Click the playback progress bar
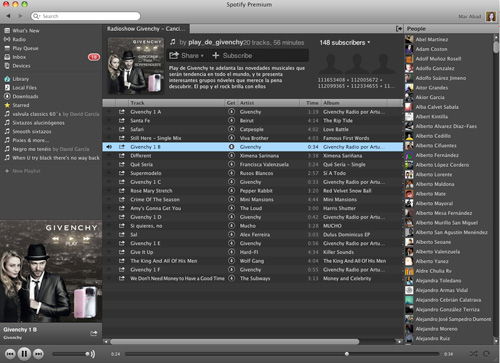The height and width of the screenshot is (363, 500). click(282, 354)
